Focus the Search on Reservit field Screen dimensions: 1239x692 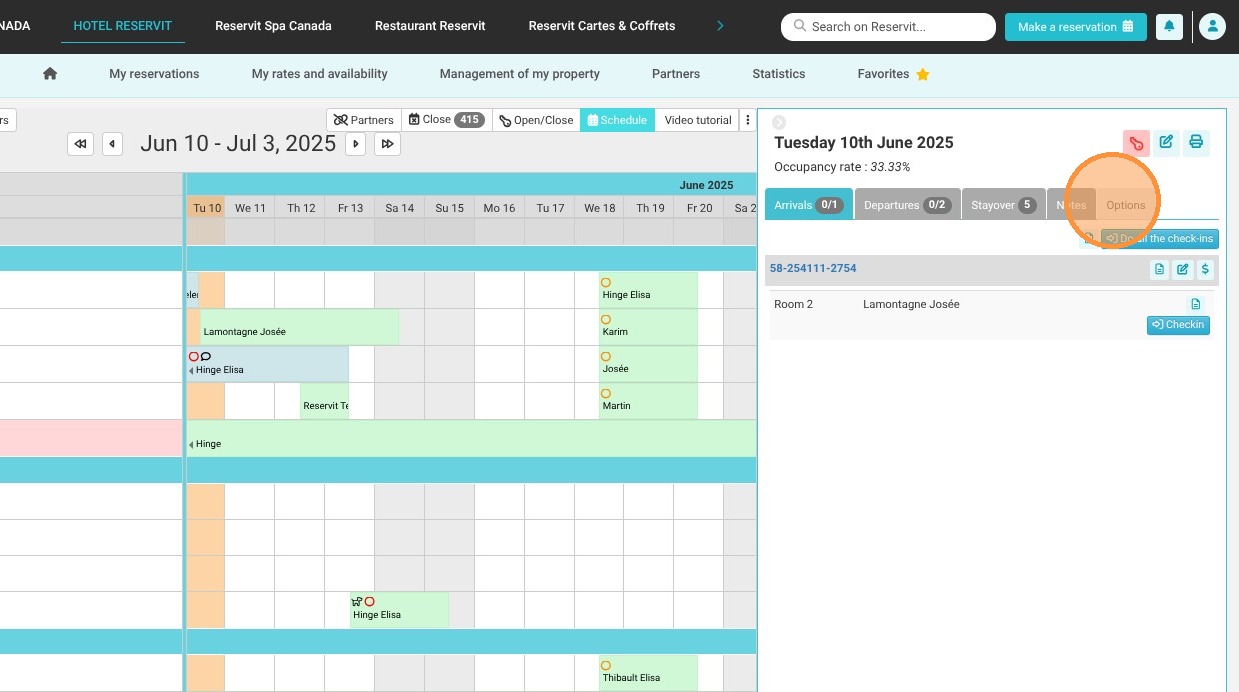888,27
